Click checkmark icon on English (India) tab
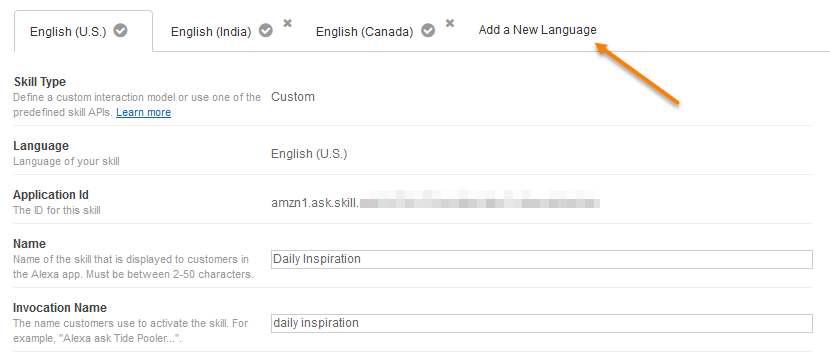Viewport: 830px width, 362px height. pos(266,31)
